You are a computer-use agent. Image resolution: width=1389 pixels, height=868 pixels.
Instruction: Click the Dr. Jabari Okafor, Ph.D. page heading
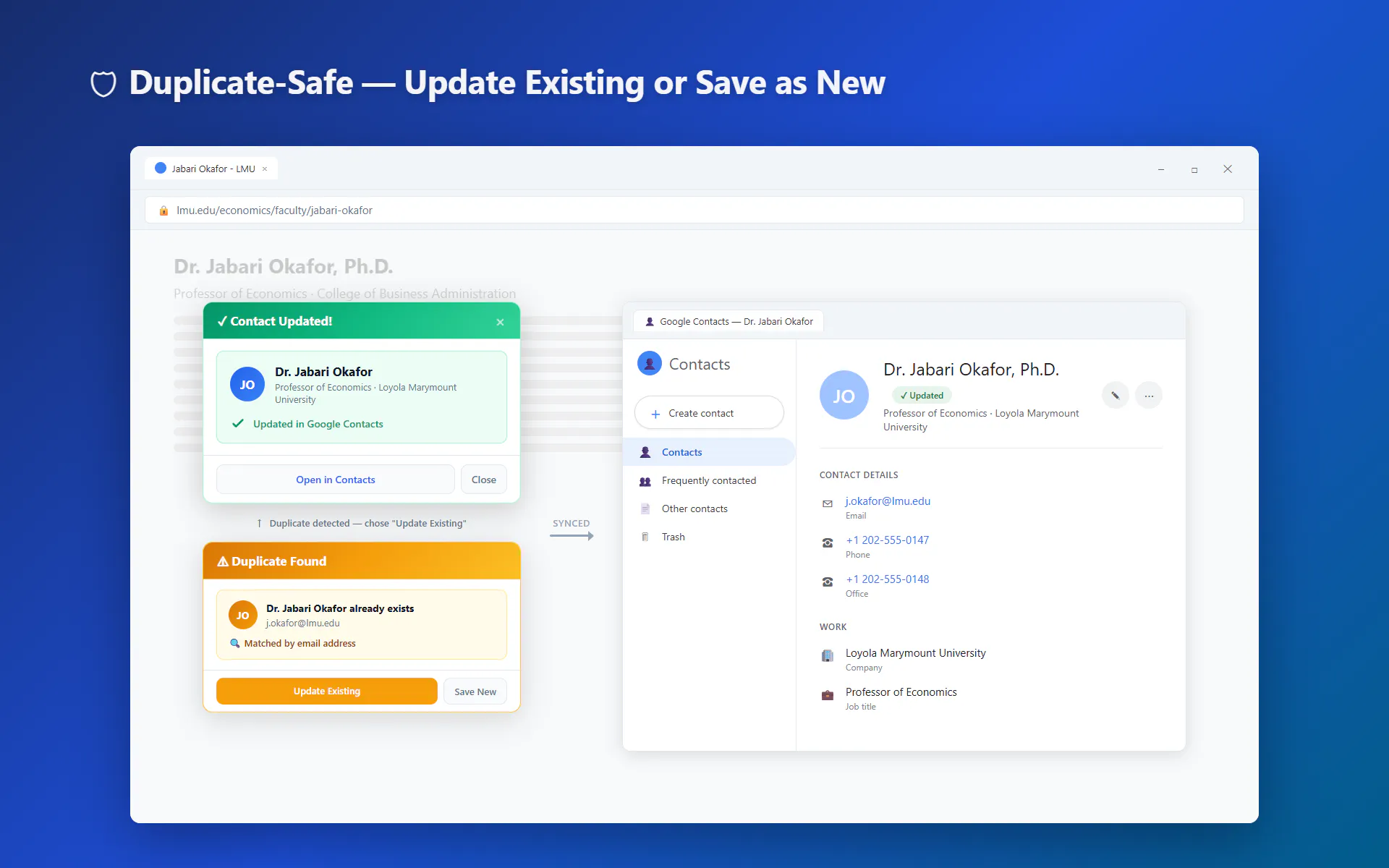284,266
